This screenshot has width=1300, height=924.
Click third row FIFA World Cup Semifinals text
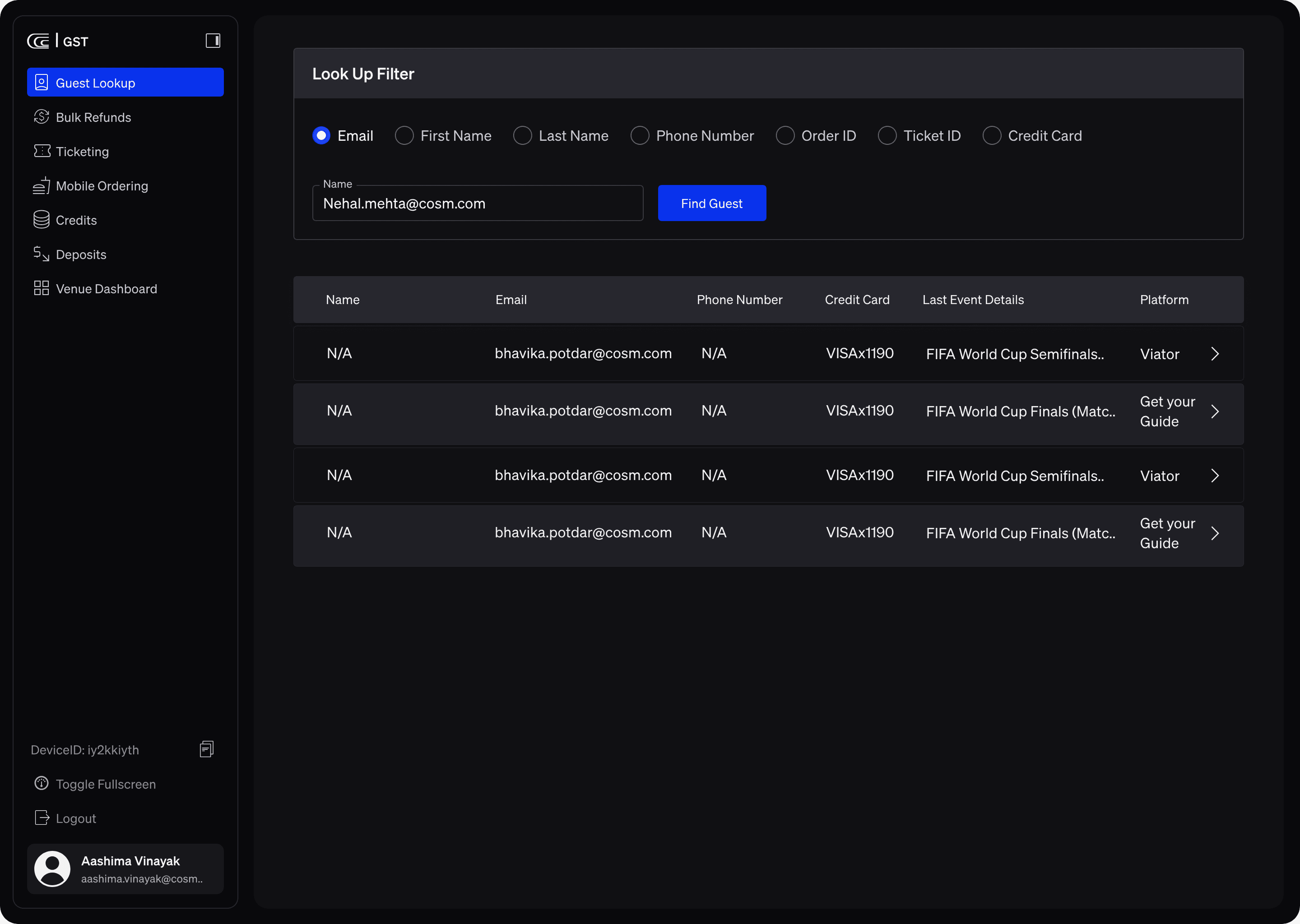1015,476
